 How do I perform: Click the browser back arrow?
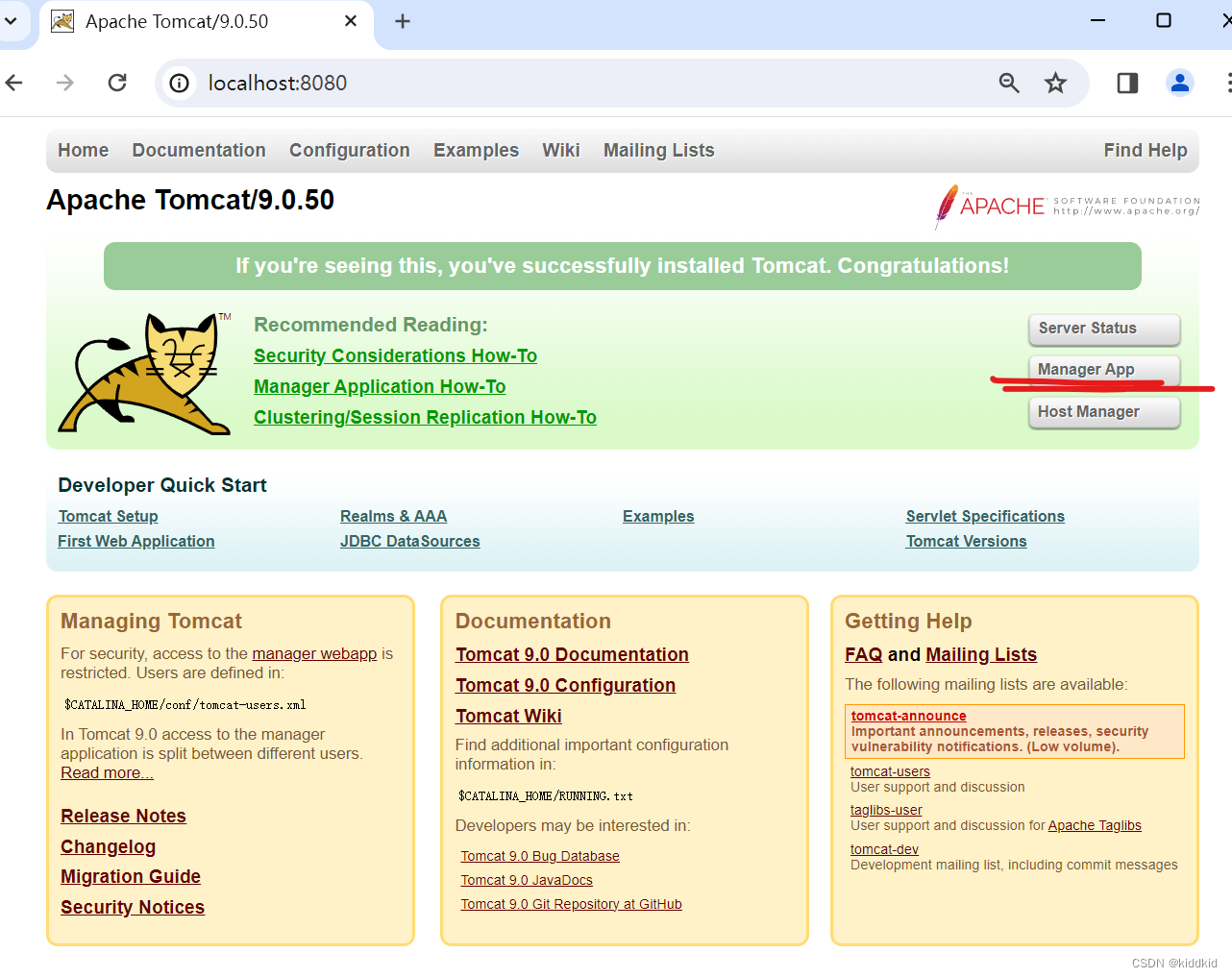14,83
